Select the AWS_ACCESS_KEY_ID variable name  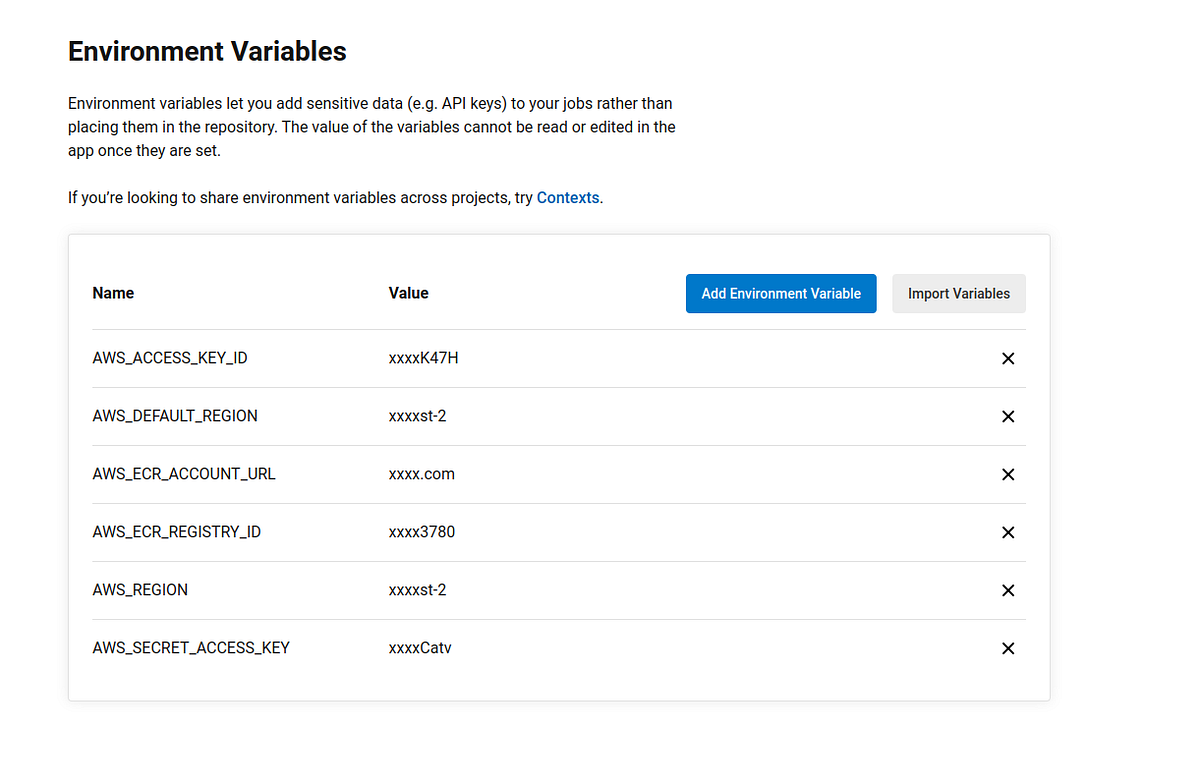[x=170, y=357]
